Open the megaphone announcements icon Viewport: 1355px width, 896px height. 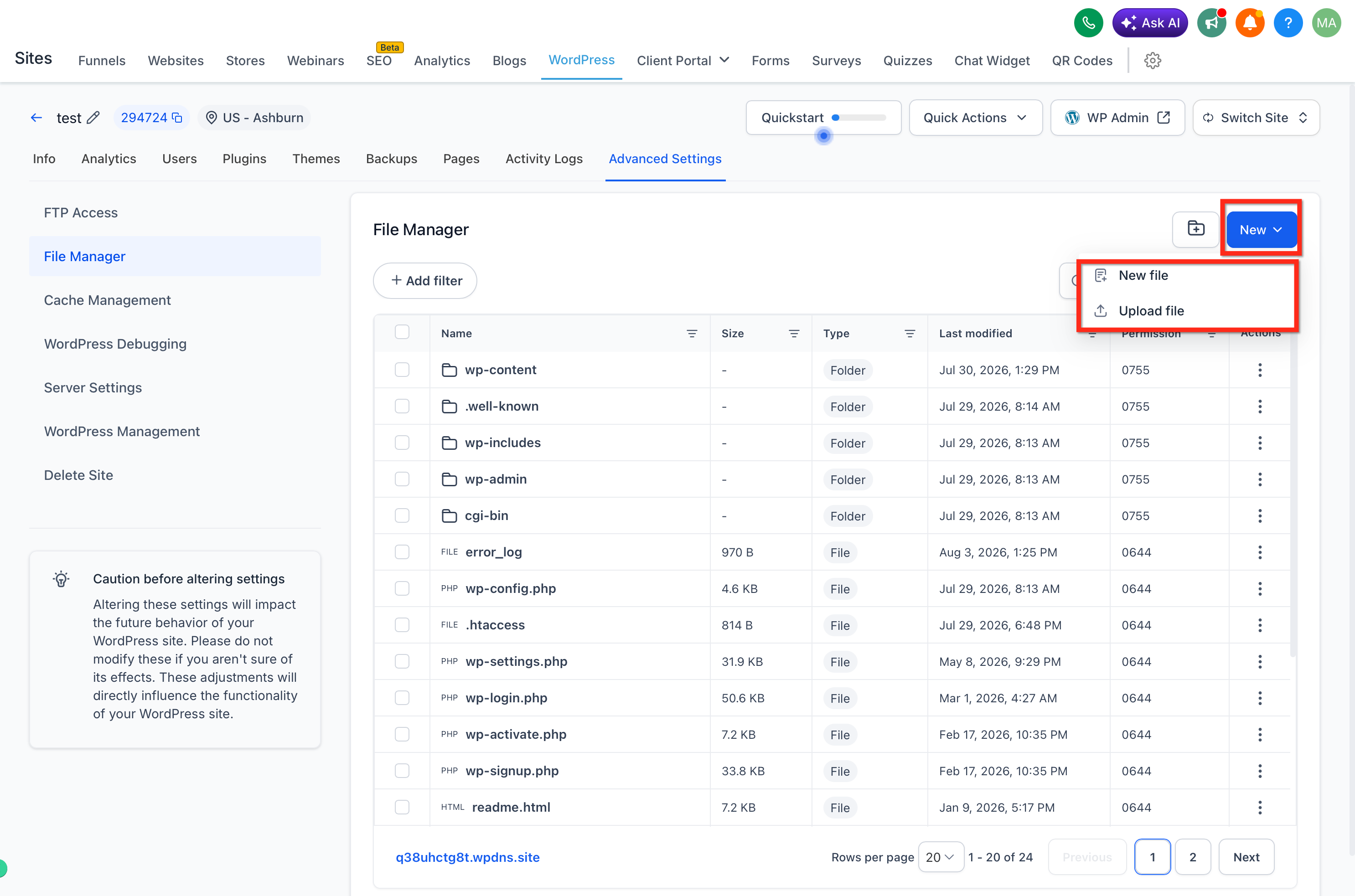[1211, 23]
